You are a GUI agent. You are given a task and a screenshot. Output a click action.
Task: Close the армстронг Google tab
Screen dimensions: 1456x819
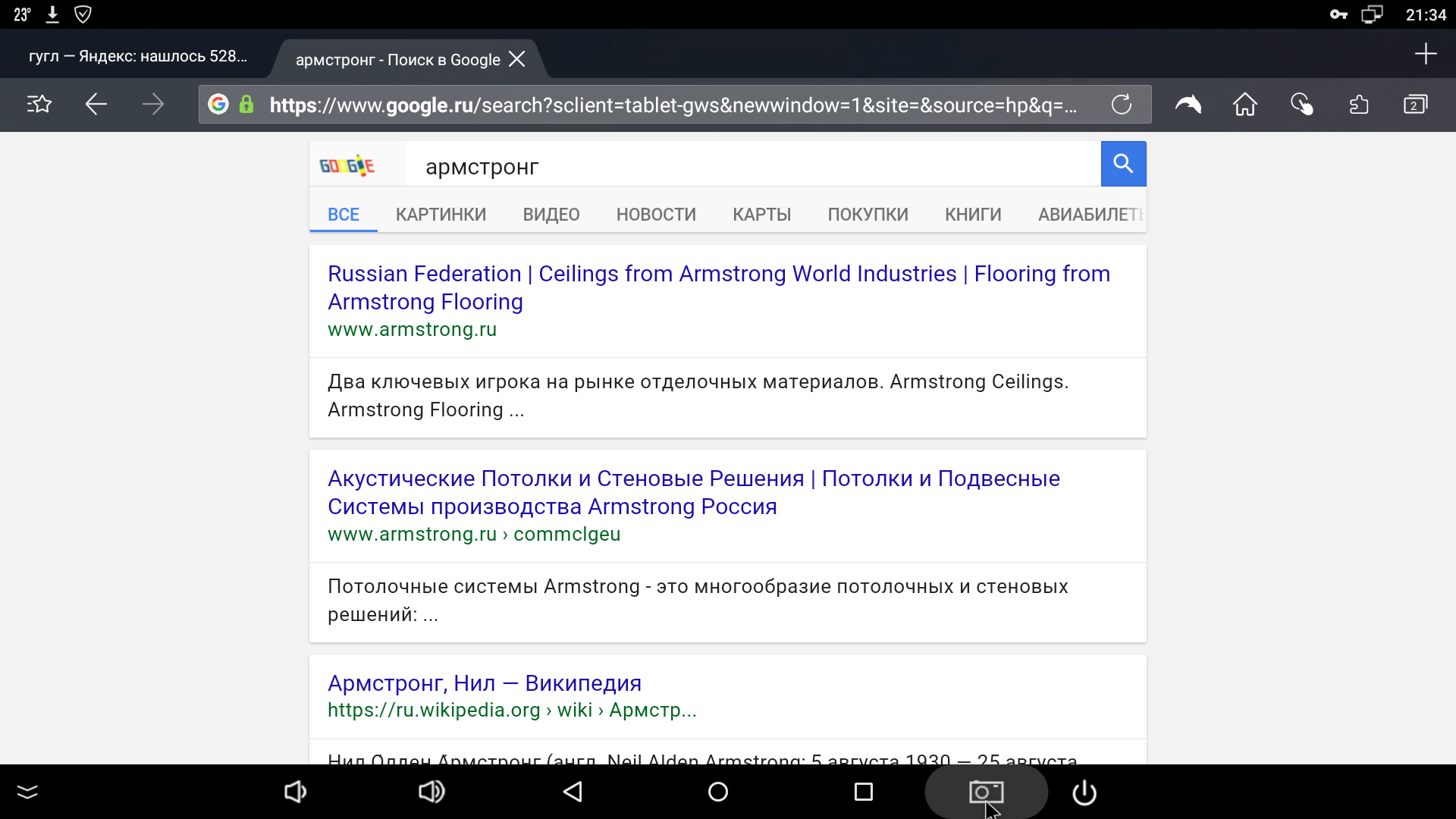[516, 59]
